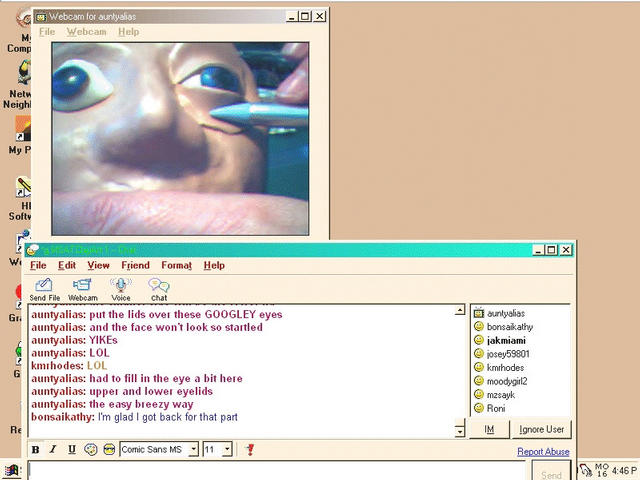
Task: Click the message text input field
Action: tap(277, 471)
